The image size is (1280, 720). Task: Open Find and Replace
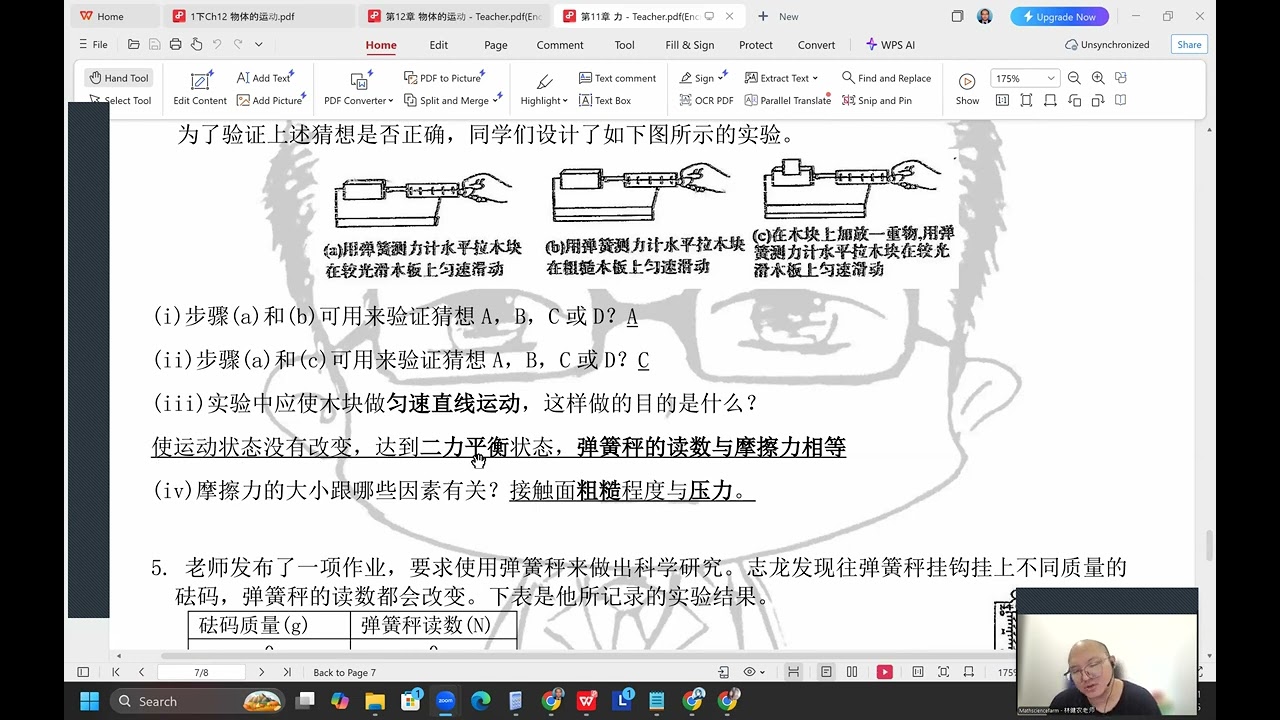[x=886, y=78]
